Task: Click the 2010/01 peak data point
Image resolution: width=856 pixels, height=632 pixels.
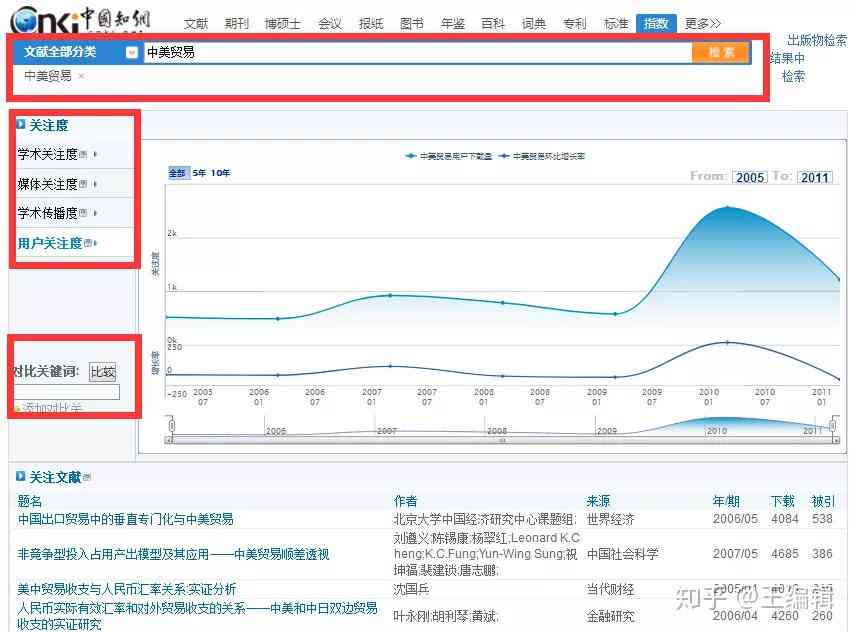Action: tap(727, 207)
